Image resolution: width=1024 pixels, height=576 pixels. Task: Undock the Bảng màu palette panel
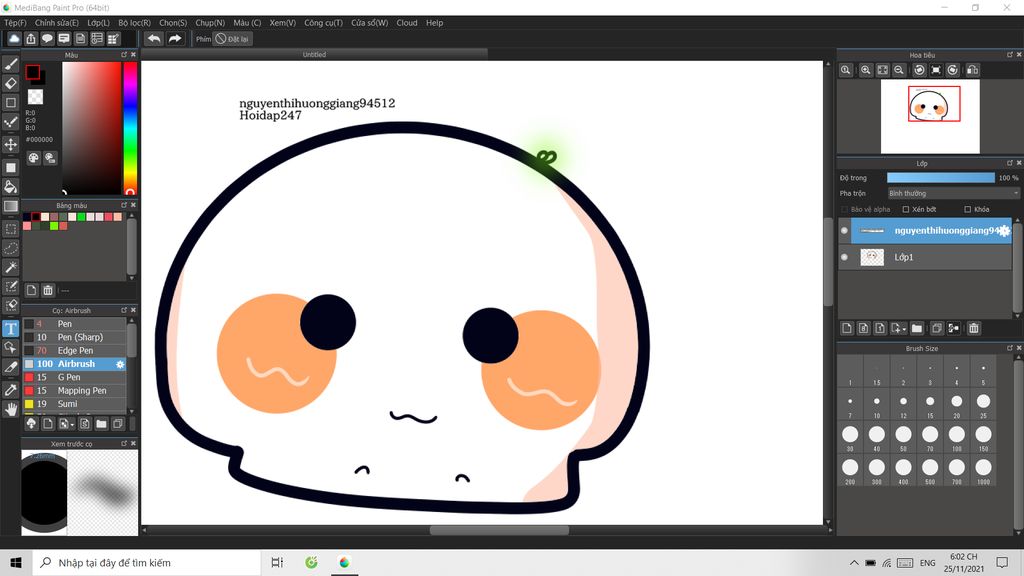(x=124, y=205)
